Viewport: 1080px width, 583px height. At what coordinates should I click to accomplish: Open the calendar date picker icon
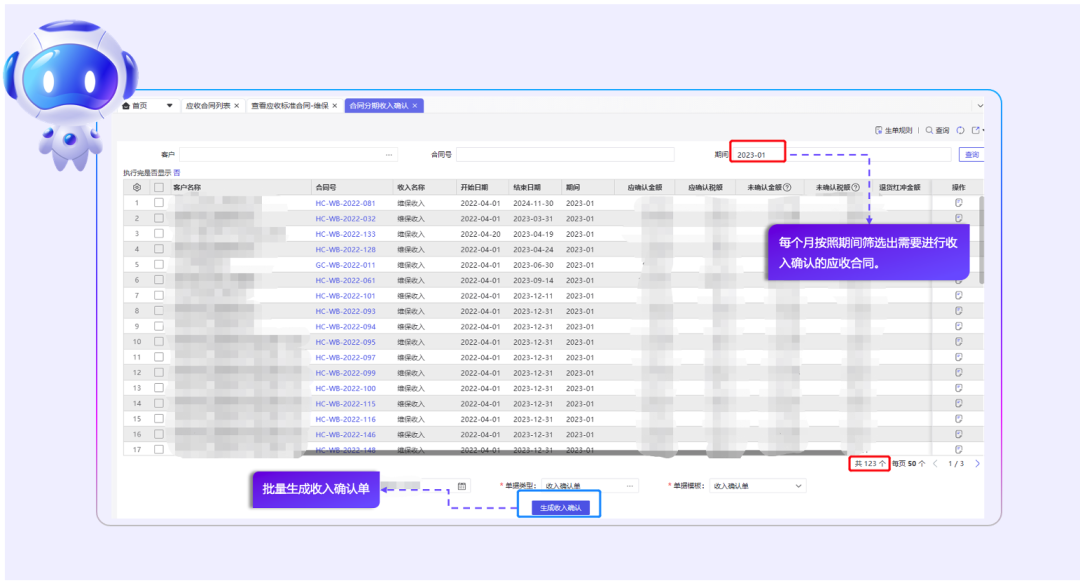[x=462, y=486]
